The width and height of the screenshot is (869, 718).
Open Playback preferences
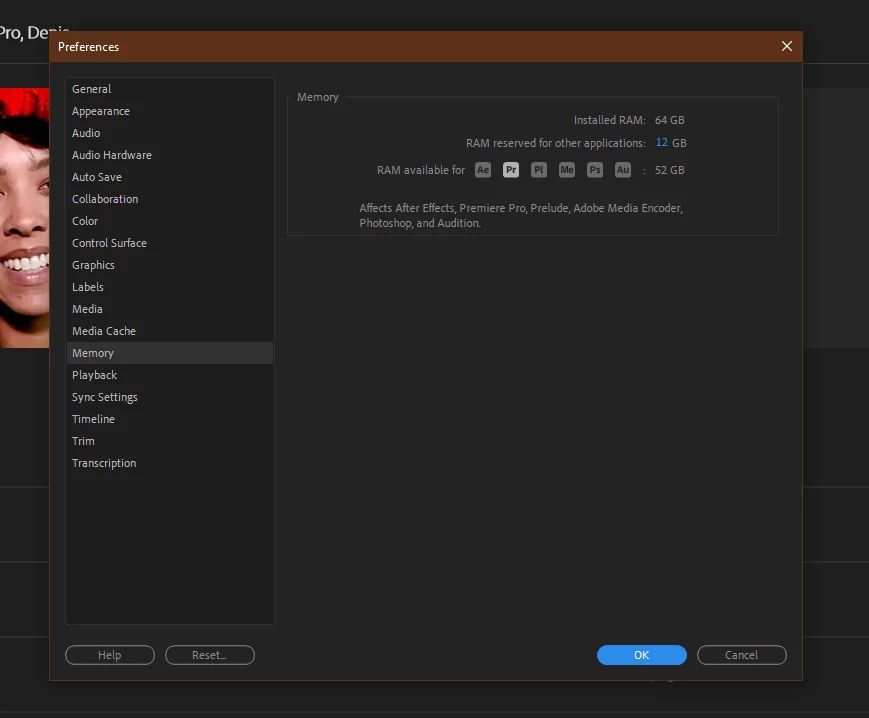click(x=170, y=375)
